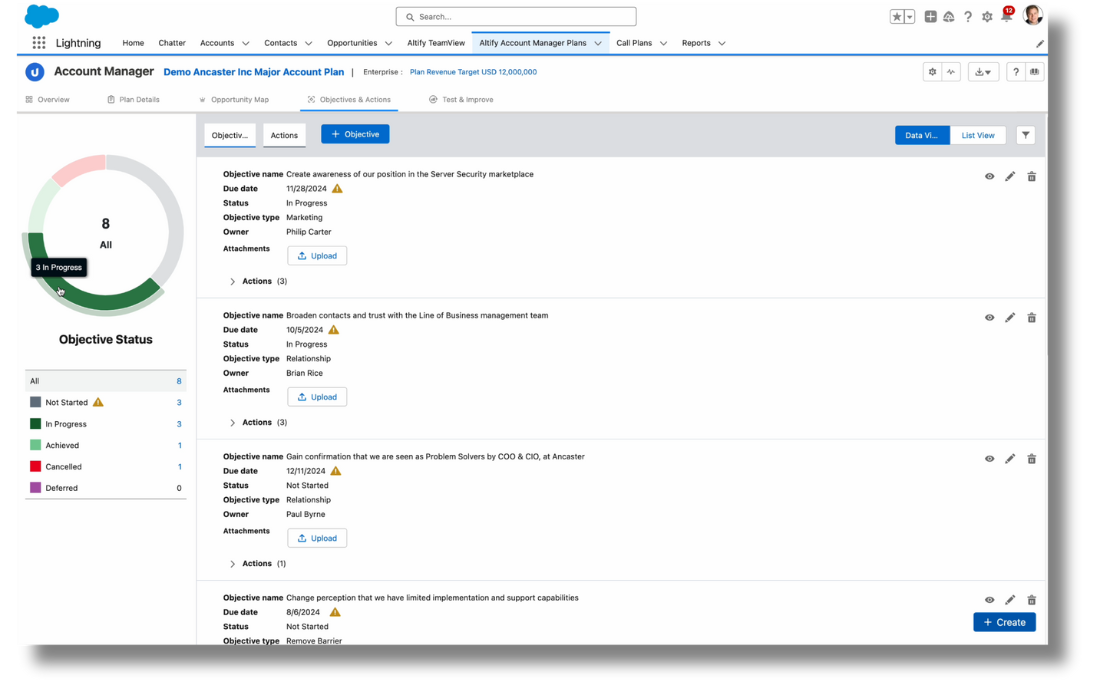Click warning icon beside due date 11/28/2024
This screenshot has height=700, width=1100.
point(337,189)
